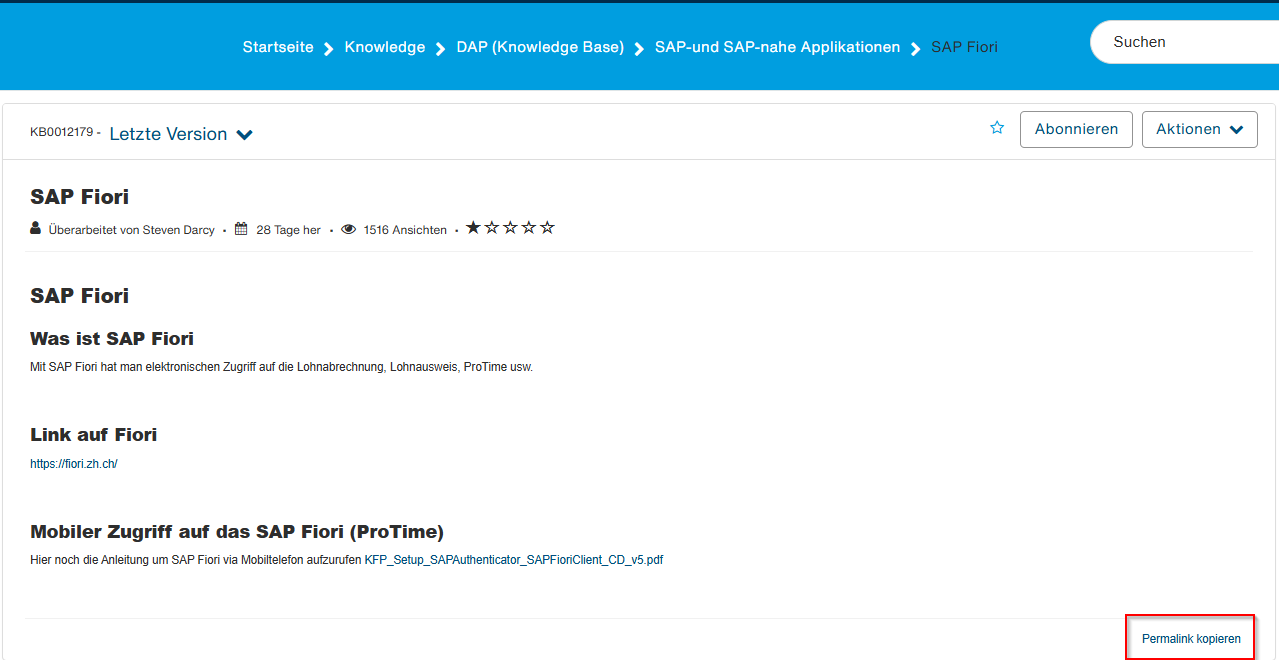The width and height of the screenshot is (1279, 660).
Task: Rate the article four stars
Action: [528, 228]
